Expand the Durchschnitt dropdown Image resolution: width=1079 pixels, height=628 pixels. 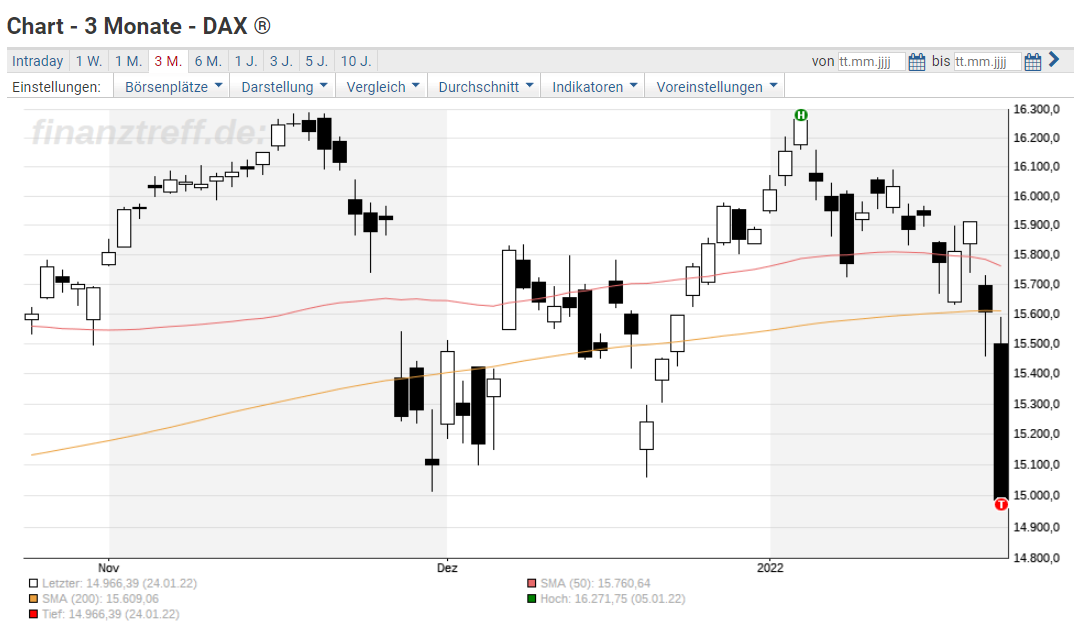[485, 87]
